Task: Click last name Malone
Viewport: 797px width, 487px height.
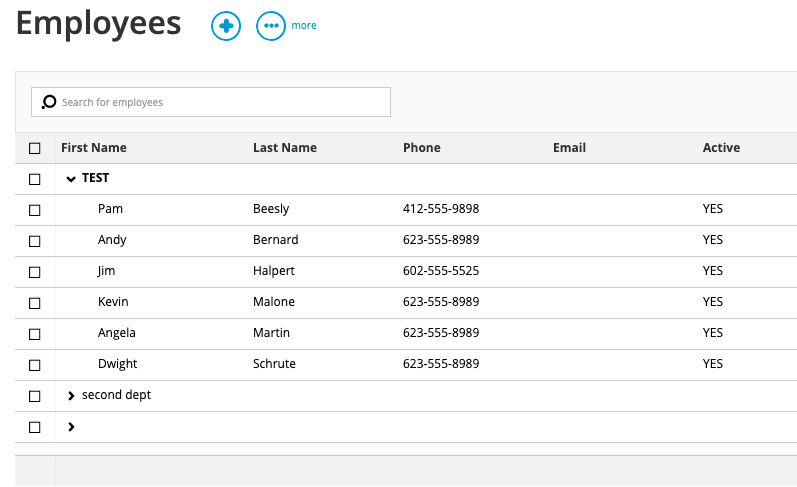Action: [x=274, y=301]
